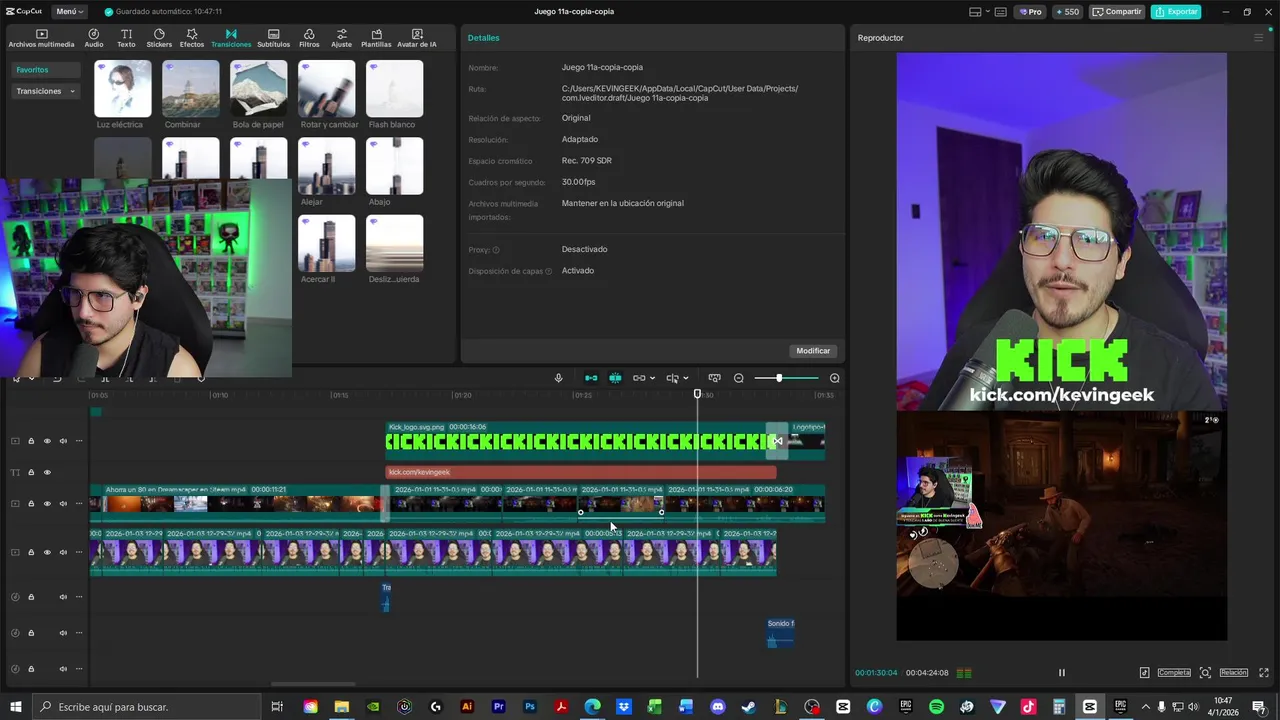The image size is (1280, 720).
Task: Switch to the Efectos tab
Action: point(192,38)
